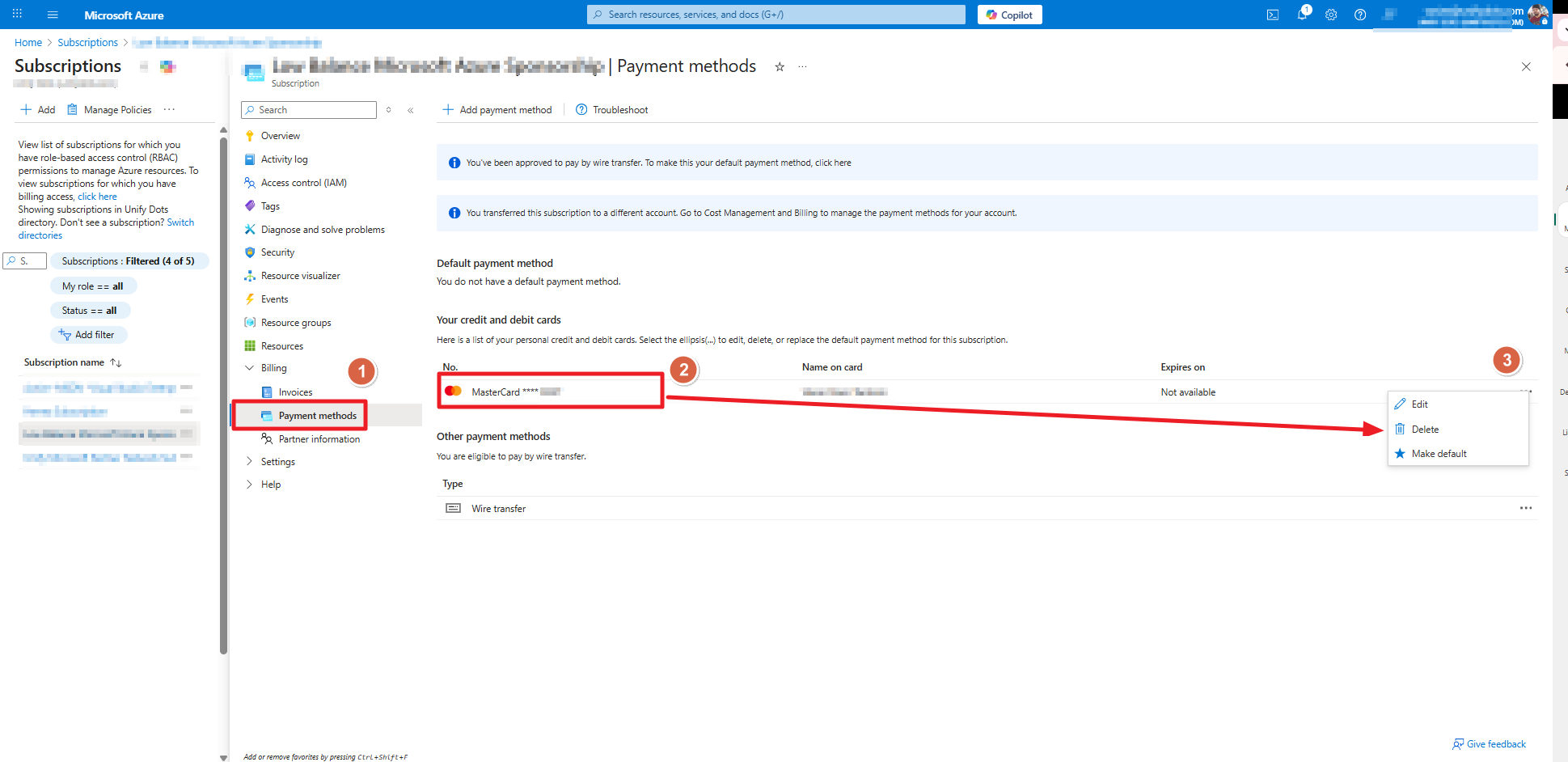The height and width of the screenshot is (762, 1568).
Task: Launch Azure Cloud Shell
Action: [1272, 14]
